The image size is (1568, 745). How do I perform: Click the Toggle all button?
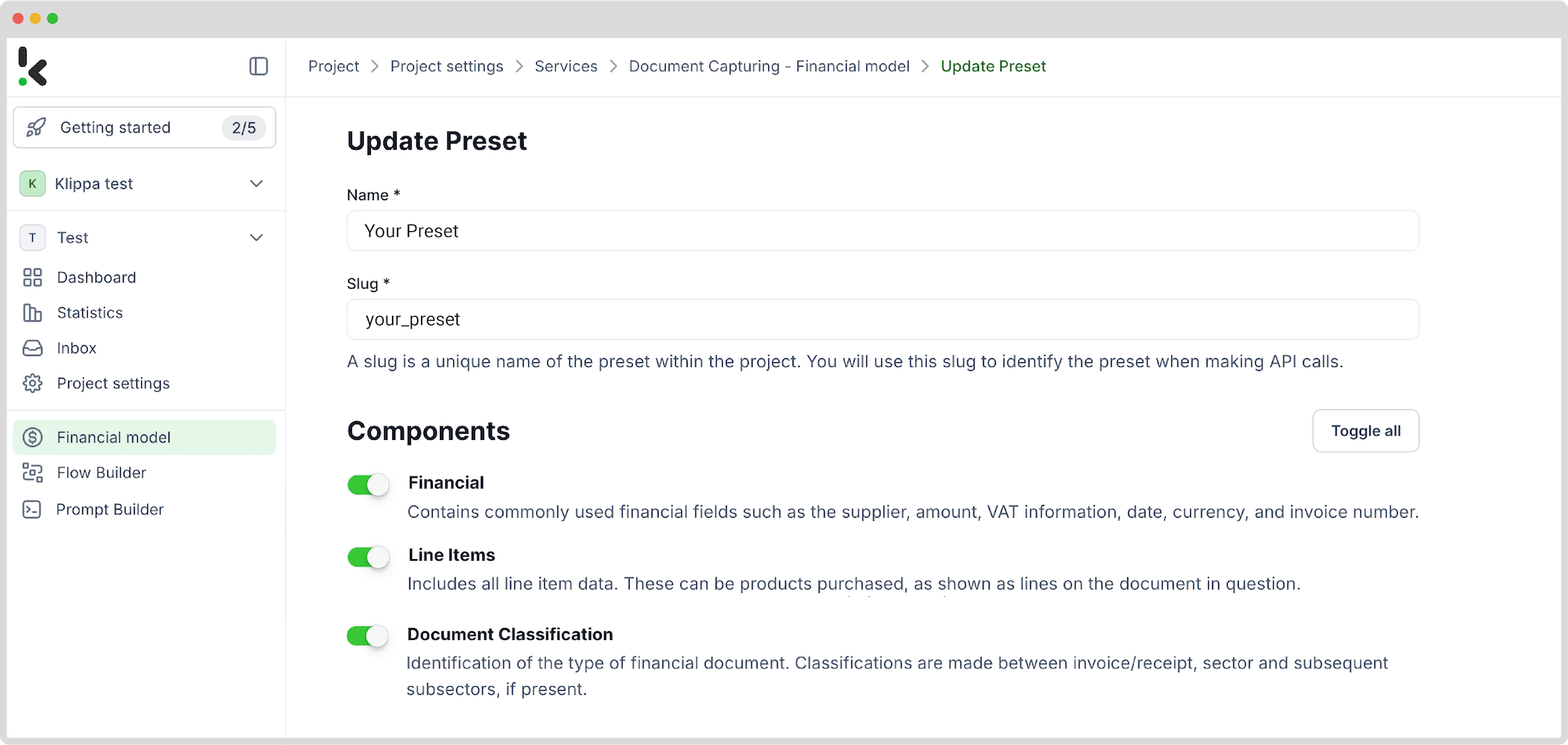tap(1366, 431)
